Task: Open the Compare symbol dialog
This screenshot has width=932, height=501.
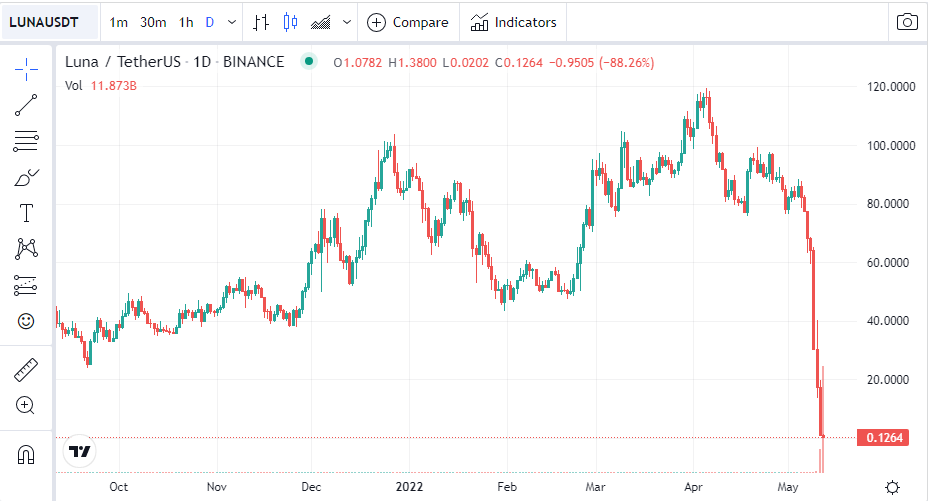Action: click(408, 23)
